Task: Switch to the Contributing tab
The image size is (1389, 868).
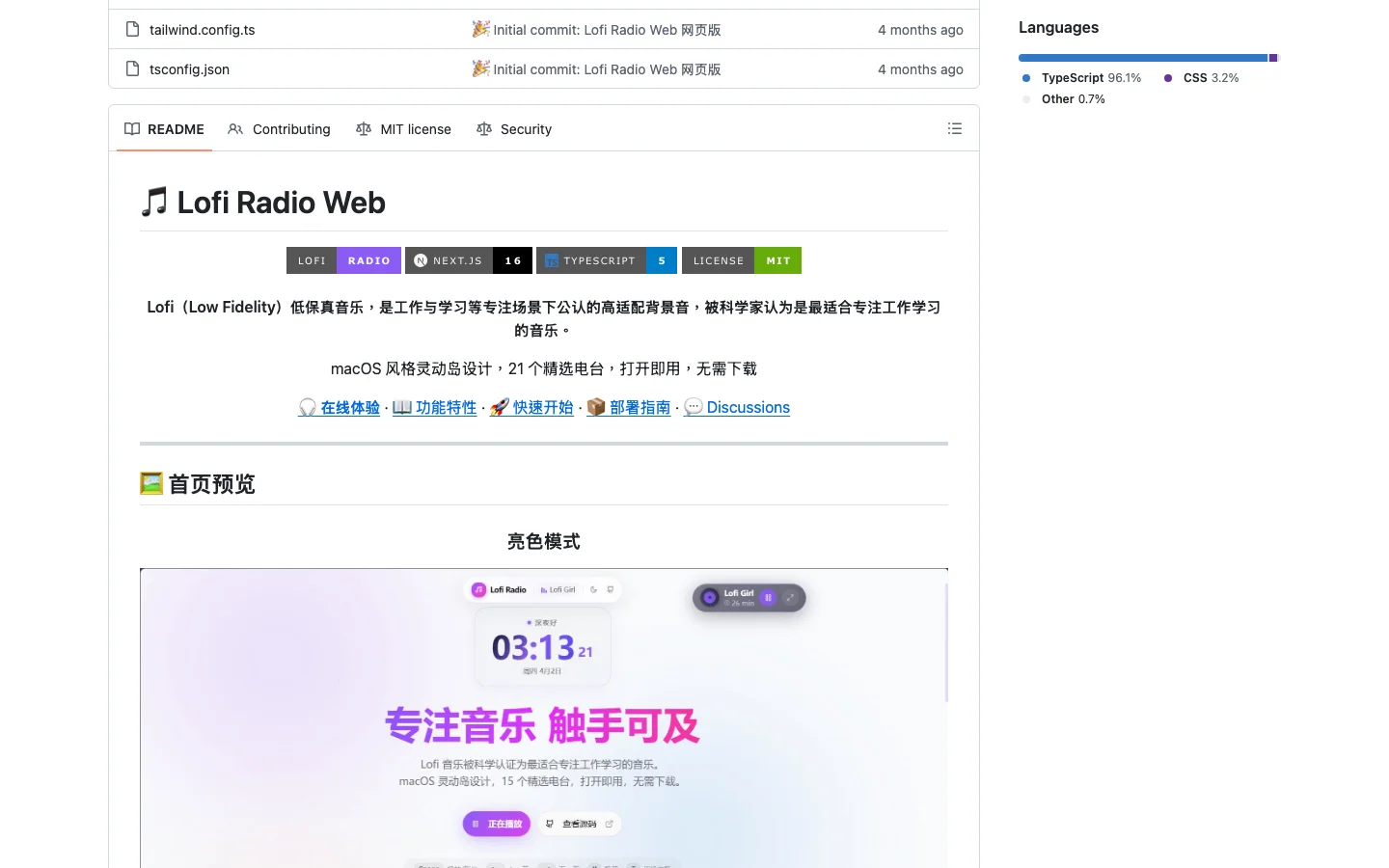Action: (279, 129)
